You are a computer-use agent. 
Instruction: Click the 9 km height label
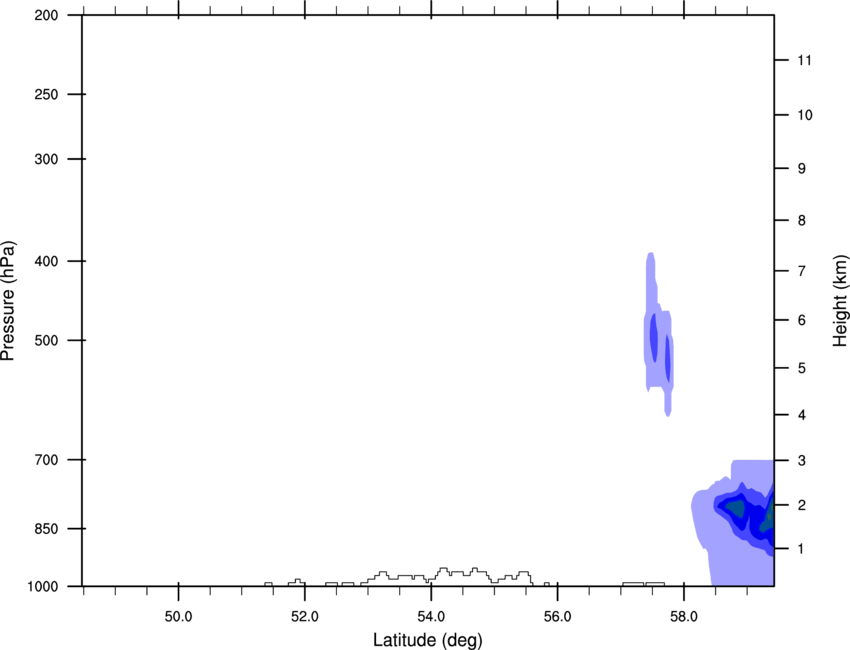802,169
